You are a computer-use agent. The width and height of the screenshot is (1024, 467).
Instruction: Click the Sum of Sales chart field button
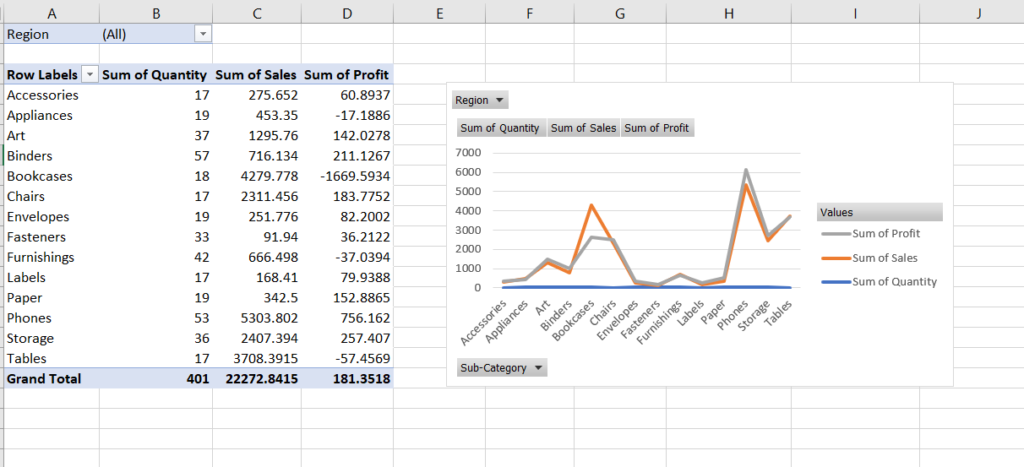pyautogui.click(x=583, y=128)
